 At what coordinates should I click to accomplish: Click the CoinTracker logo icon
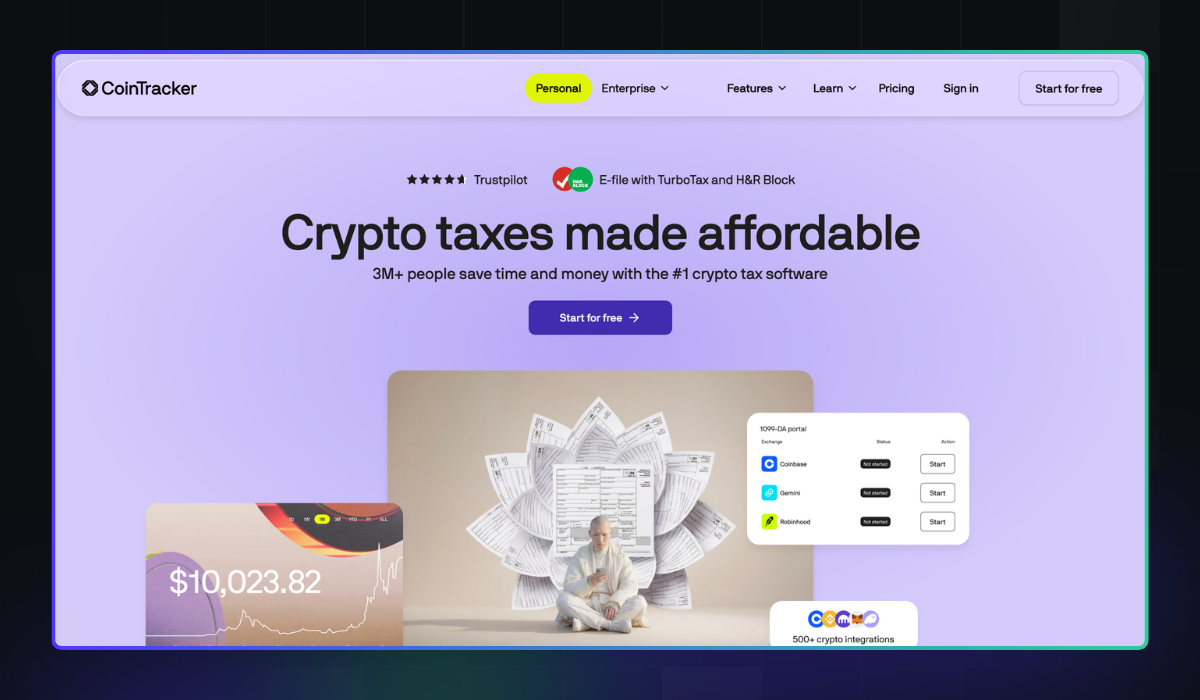point(90,88)
